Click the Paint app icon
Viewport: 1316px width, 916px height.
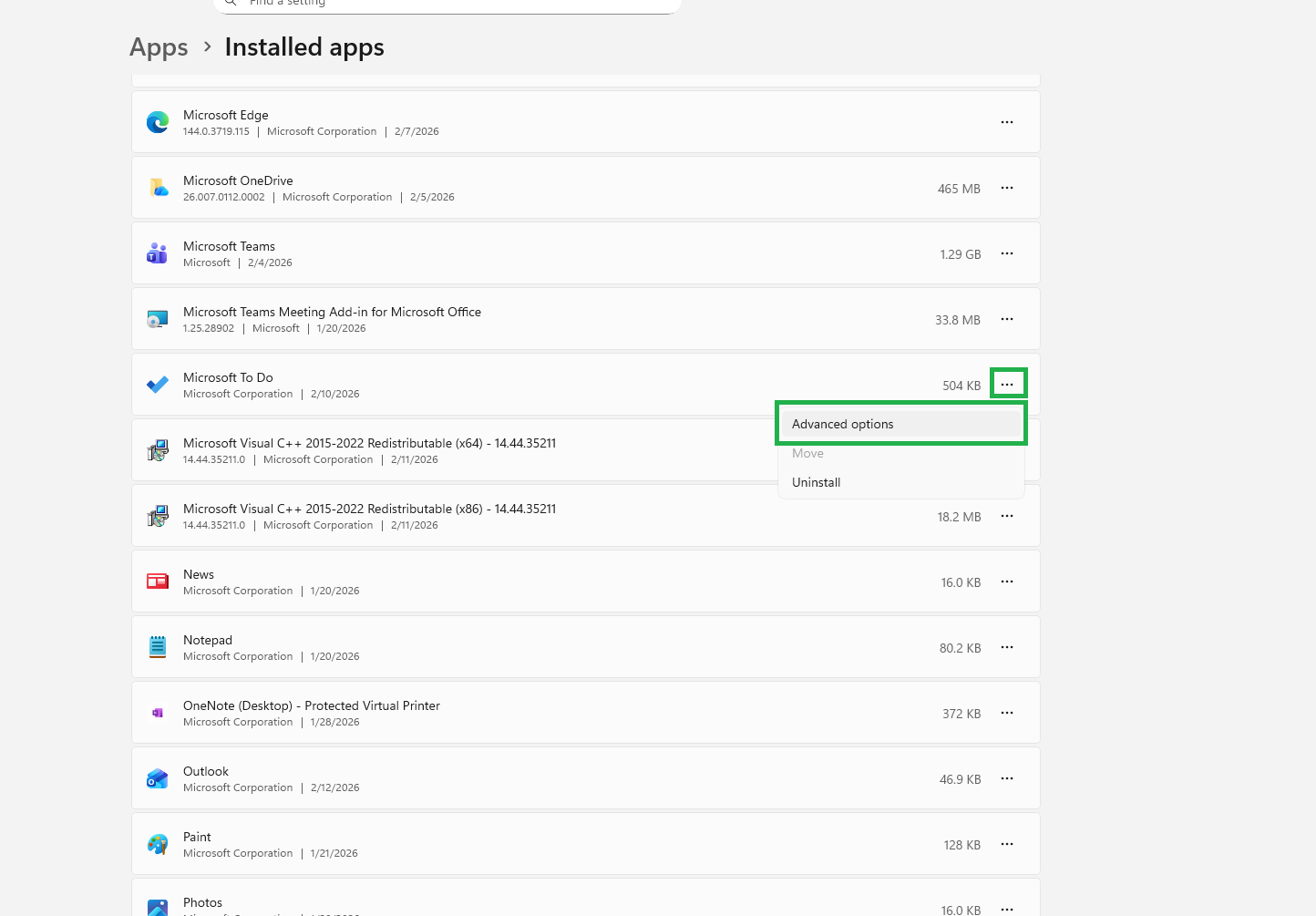[x=158, y=844]
